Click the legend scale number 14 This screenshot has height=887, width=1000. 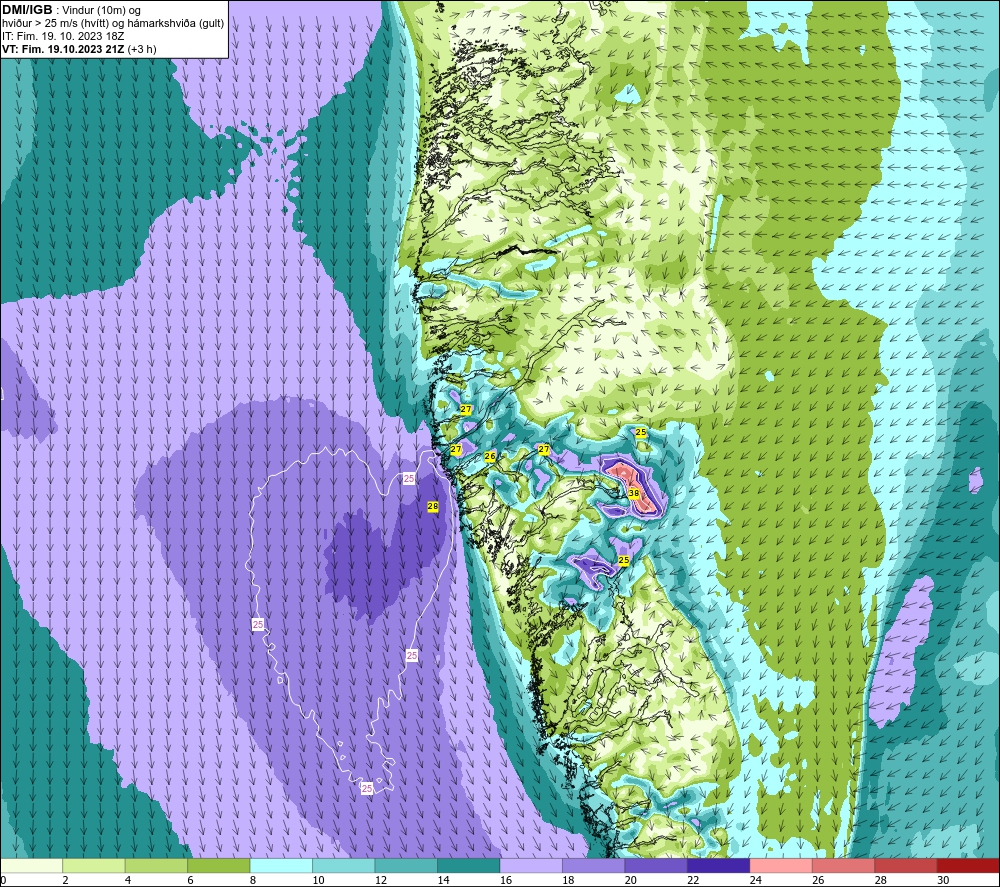pyautogui.click(x=443, y=880)
